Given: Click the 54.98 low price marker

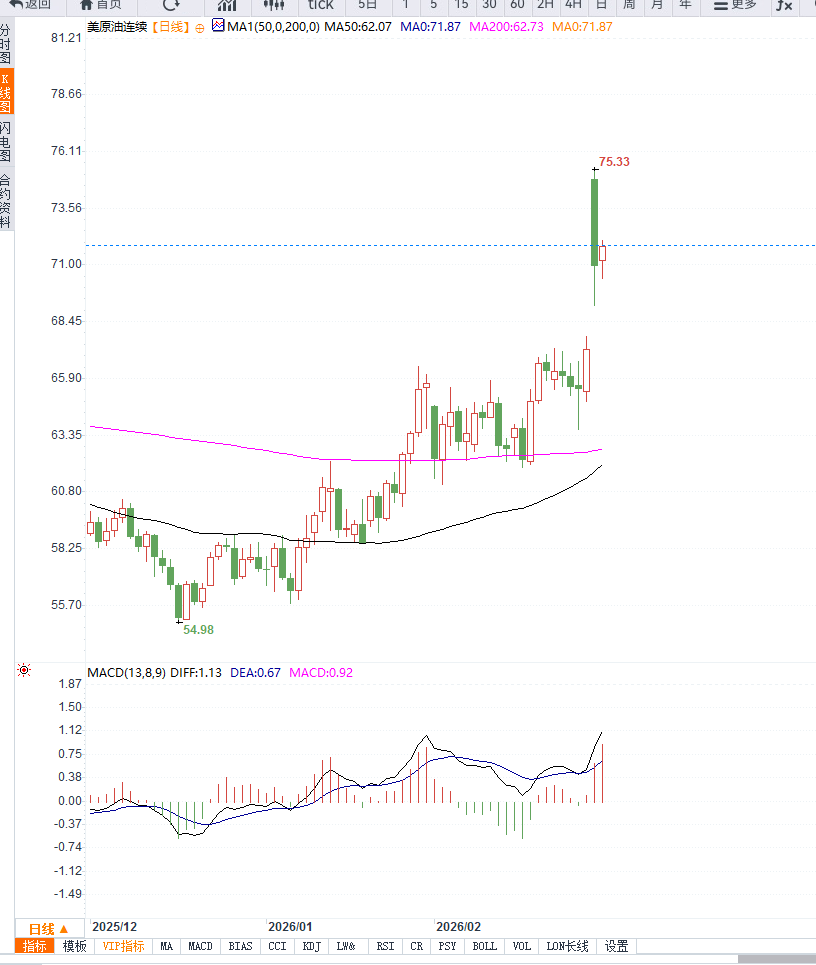Looking at the screenshot, I should pos(198,630).
